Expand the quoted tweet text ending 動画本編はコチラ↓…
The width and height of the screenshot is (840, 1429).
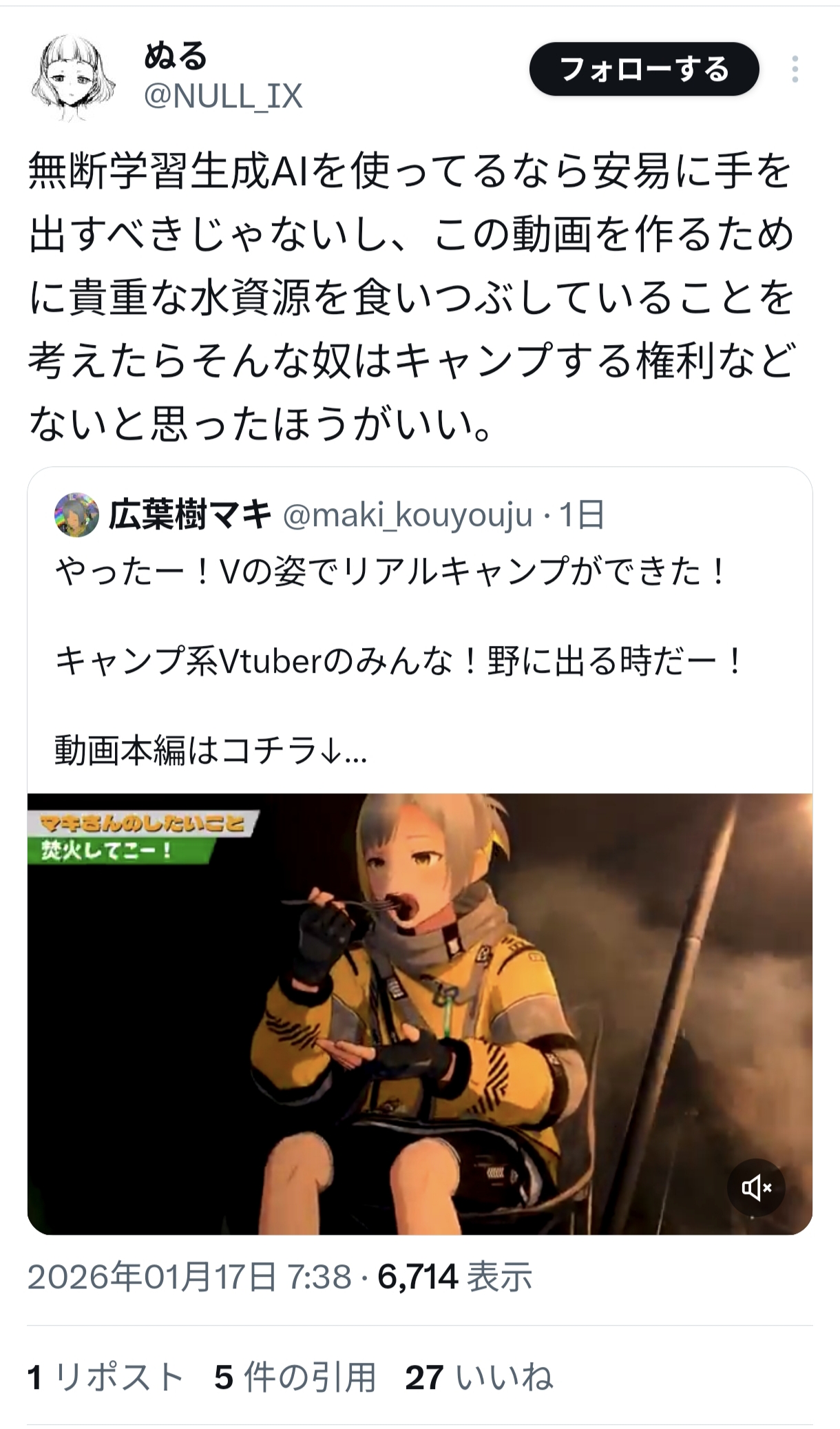pyautogui.click(x=211, y=751)
